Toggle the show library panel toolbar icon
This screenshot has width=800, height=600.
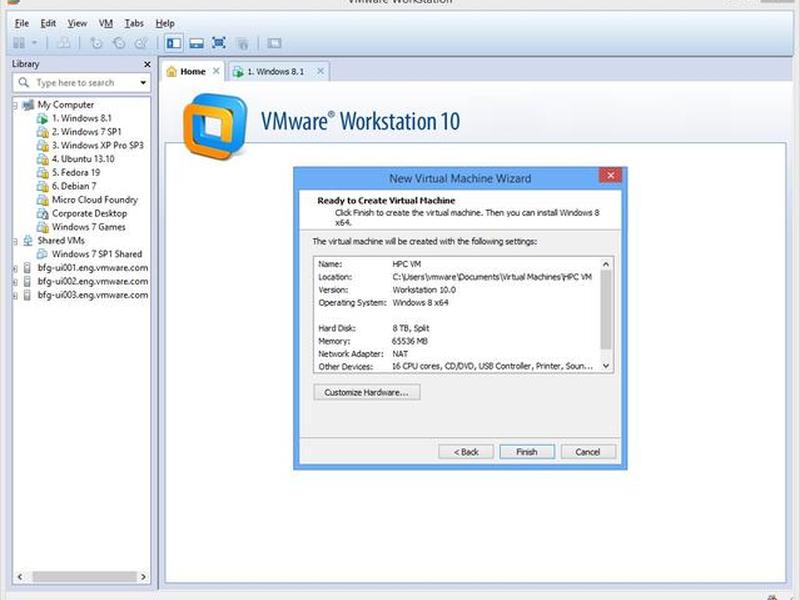click(174, 43)
